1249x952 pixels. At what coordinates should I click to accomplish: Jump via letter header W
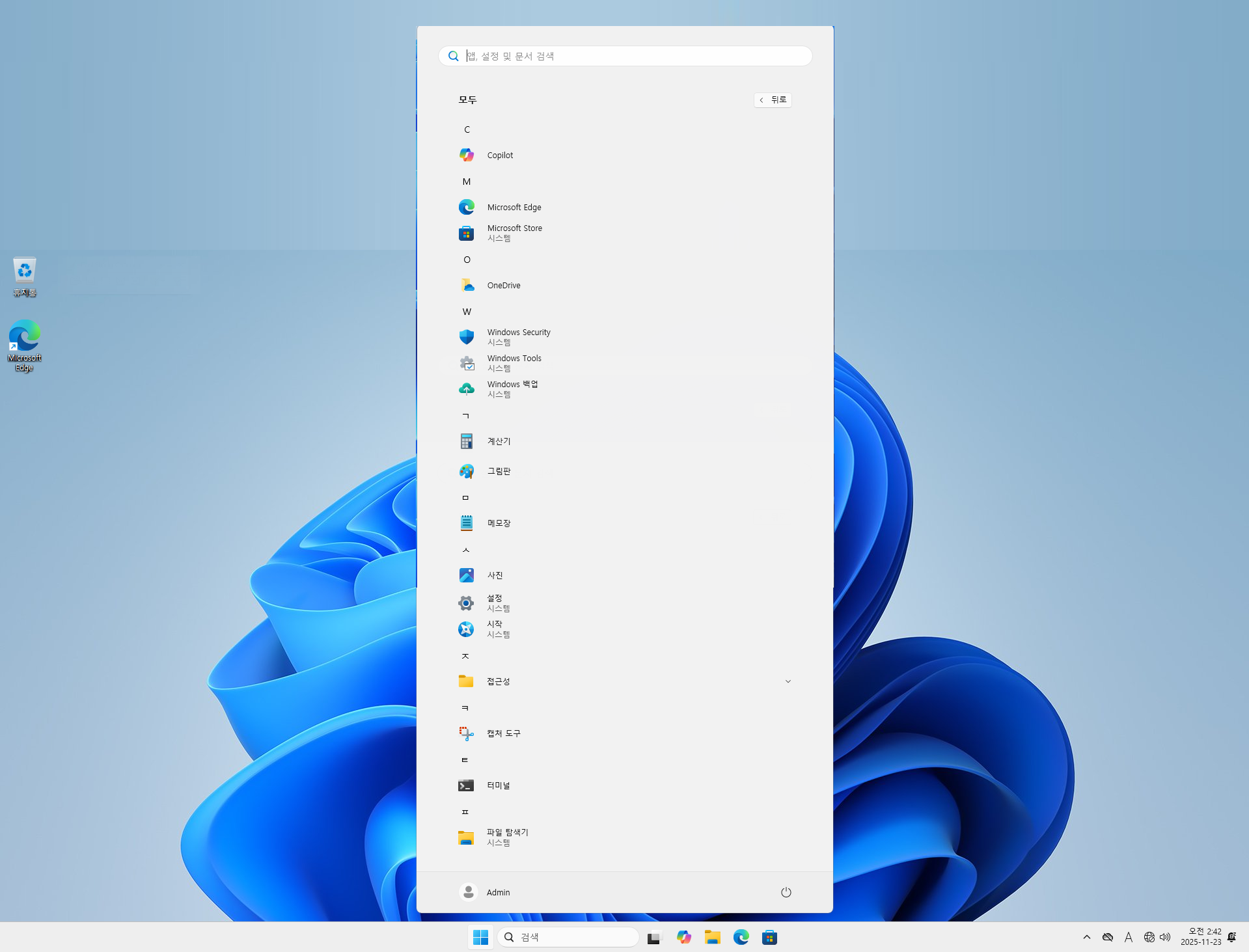pyautogui.click(x=467, y=312)
